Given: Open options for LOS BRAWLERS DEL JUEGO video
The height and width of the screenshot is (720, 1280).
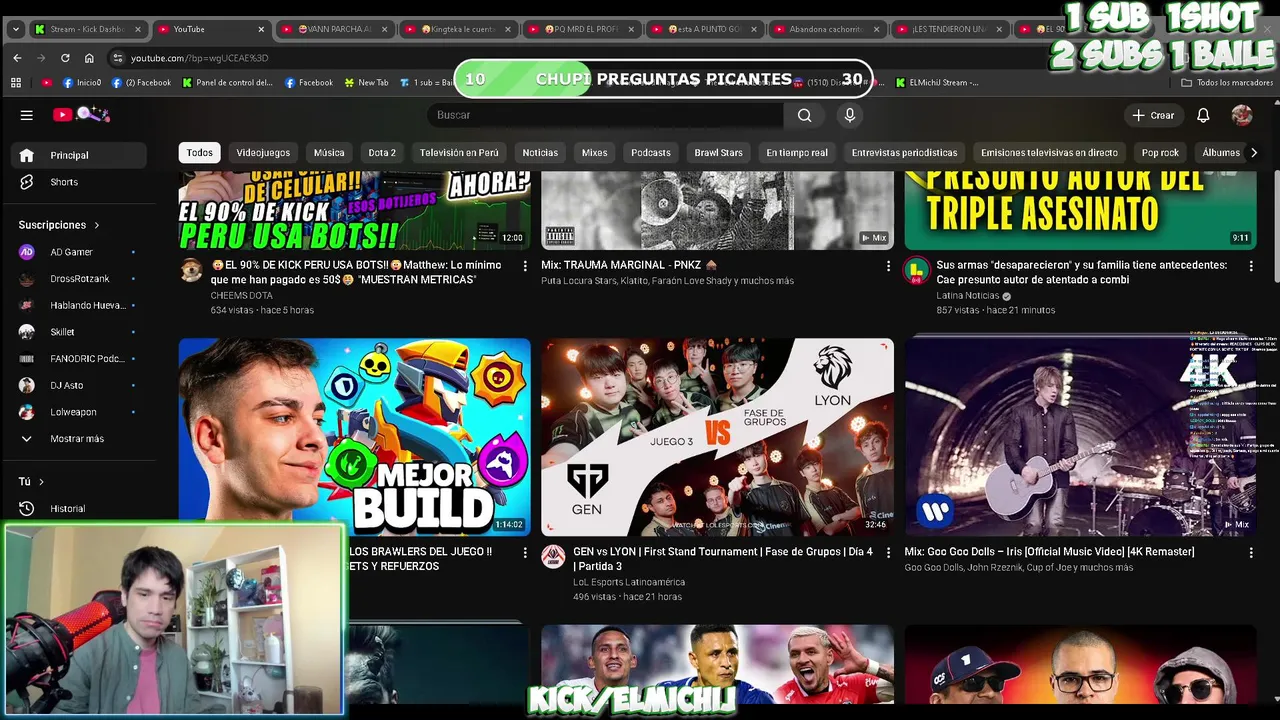Looking at the screenshot, I should (525, 552).
